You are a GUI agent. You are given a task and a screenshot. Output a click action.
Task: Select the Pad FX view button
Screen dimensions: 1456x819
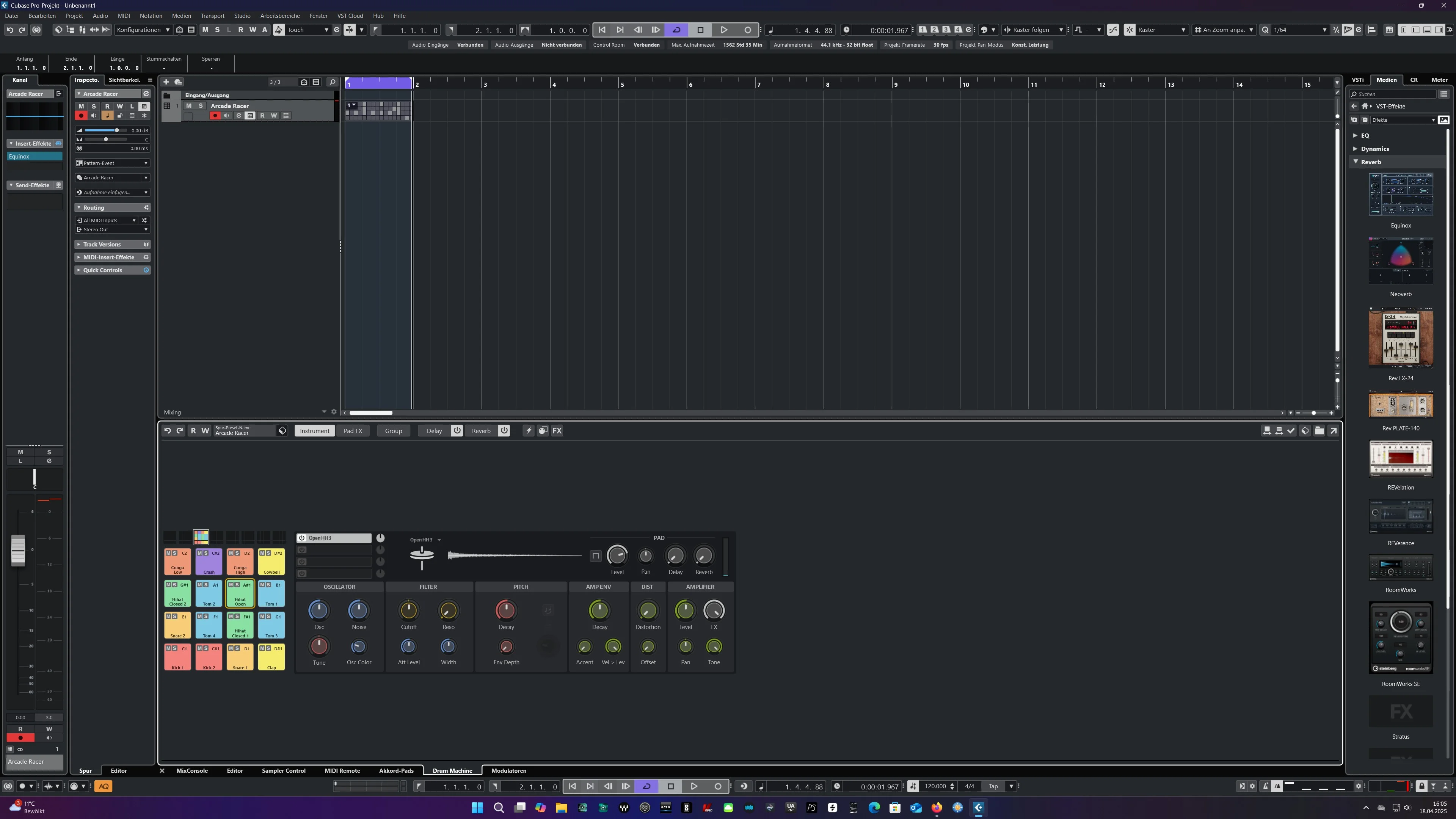353,431
